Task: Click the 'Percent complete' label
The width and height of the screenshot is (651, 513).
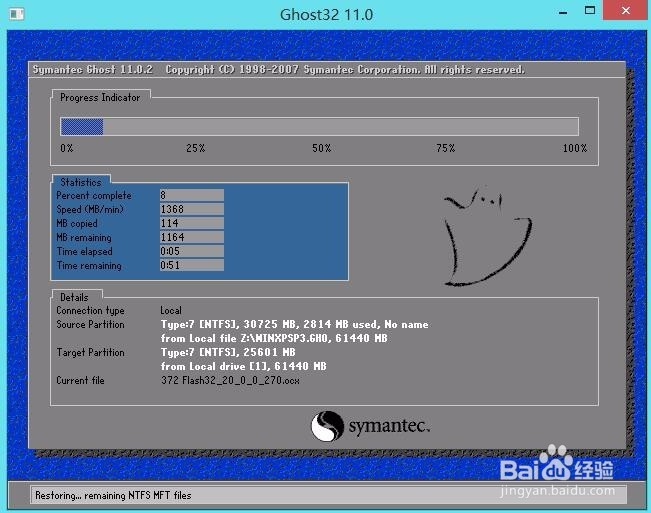Action: coord(94,195)
